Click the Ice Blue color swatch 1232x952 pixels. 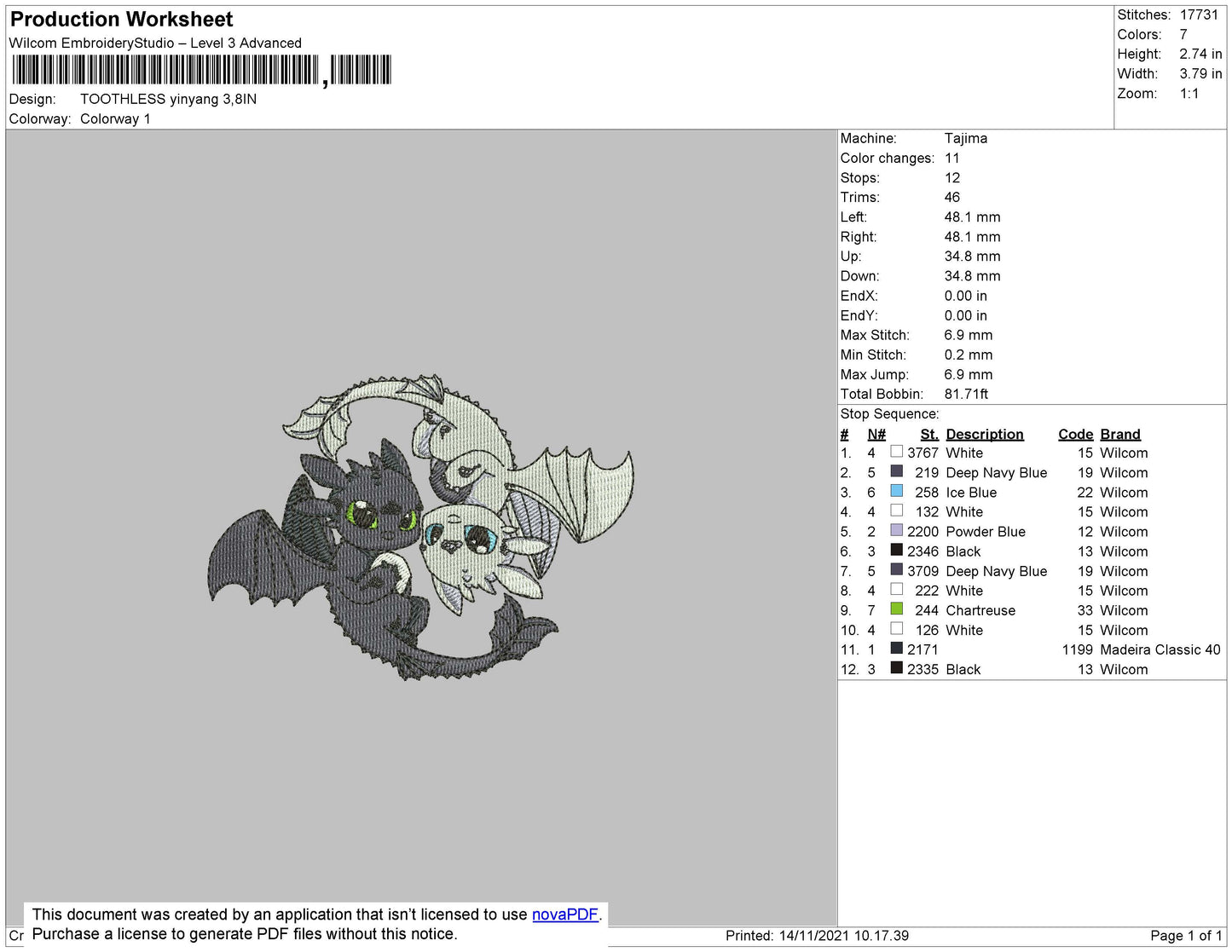tap(896, 492)
